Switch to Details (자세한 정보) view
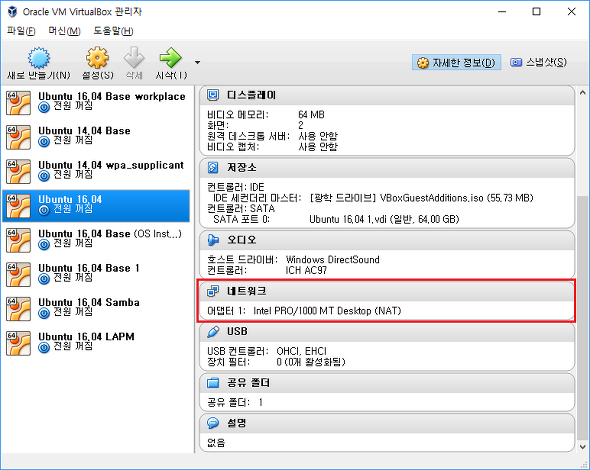This screenshot has height=470, width=590. (456, 62)
